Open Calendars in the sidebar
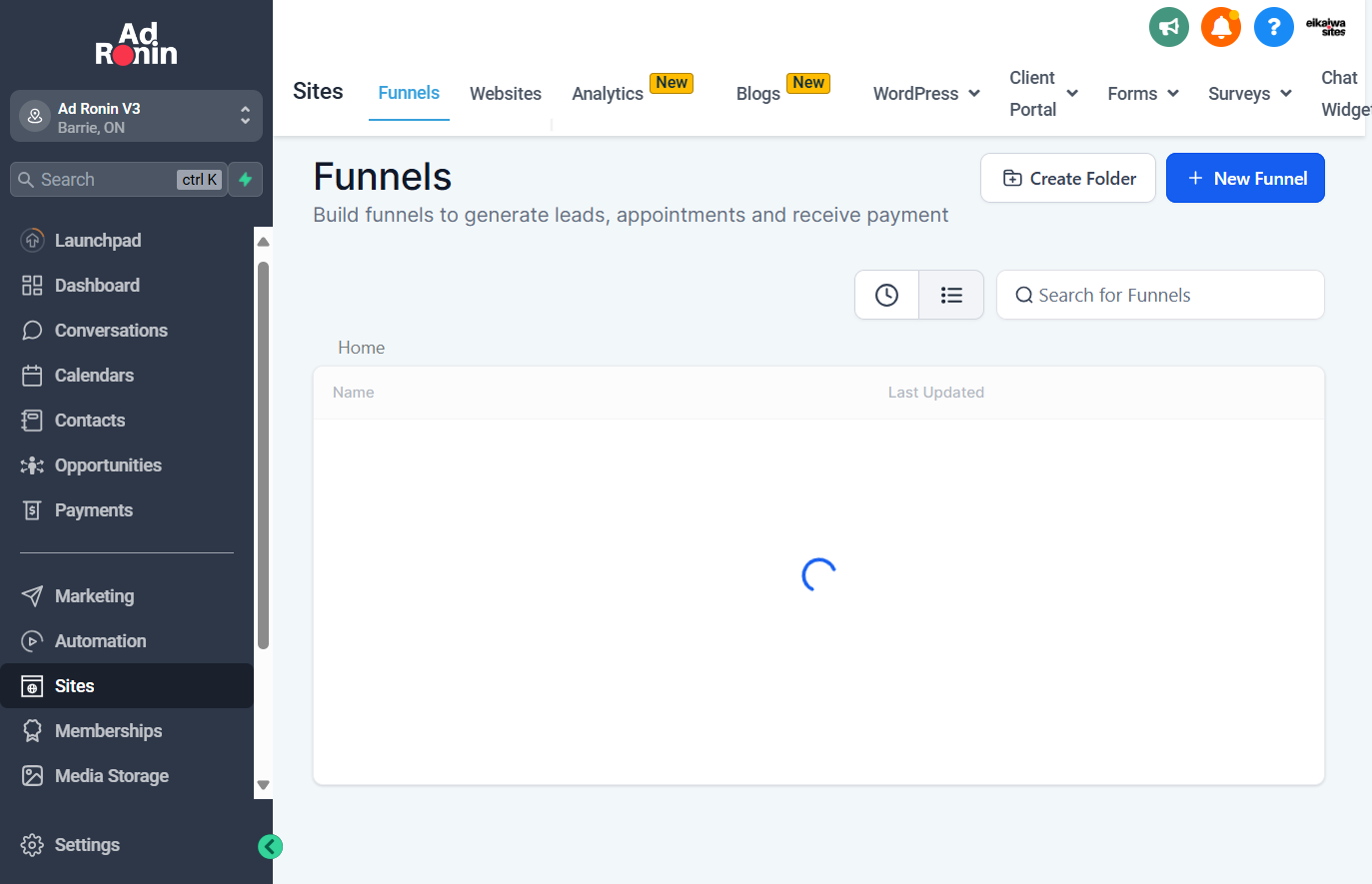Screen dimensions: 1372x884 tap(127, 376)
